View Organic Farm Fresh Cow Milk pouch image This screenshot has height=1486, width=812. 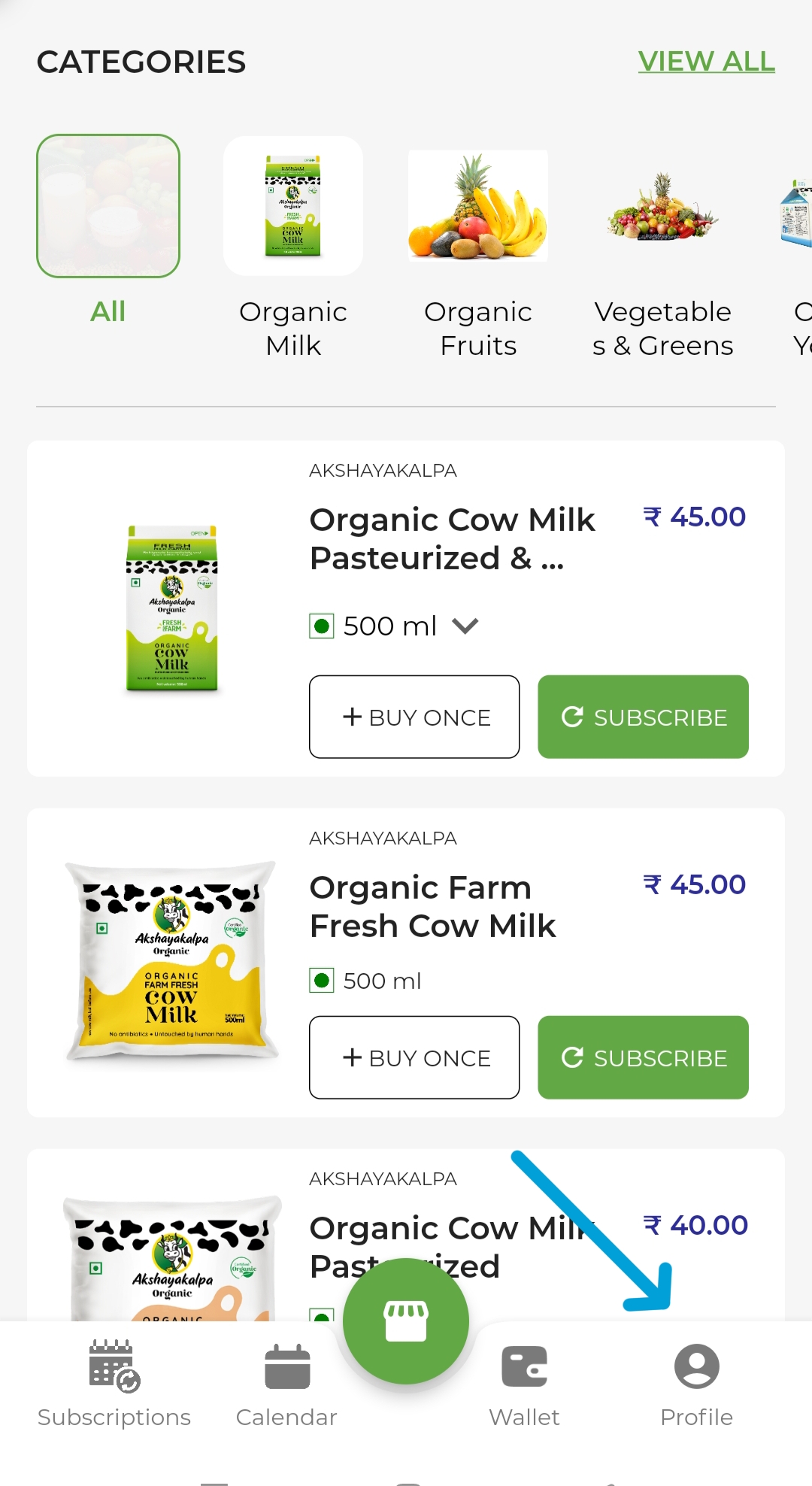pos(172,960)
